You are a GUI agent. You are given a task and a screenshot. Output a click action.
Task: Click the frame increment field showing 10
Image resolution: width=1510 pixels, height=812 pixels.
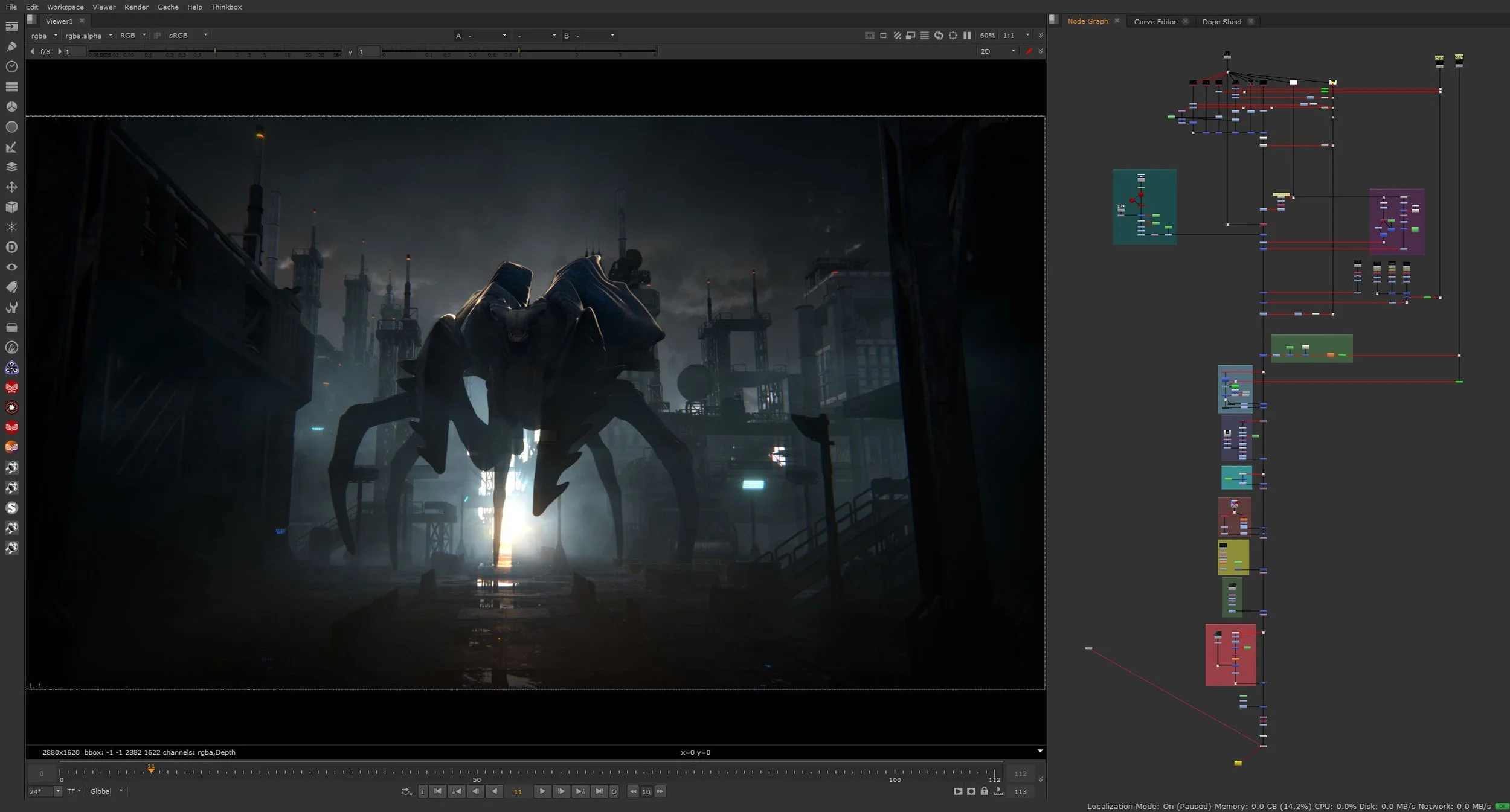(646, 791)
